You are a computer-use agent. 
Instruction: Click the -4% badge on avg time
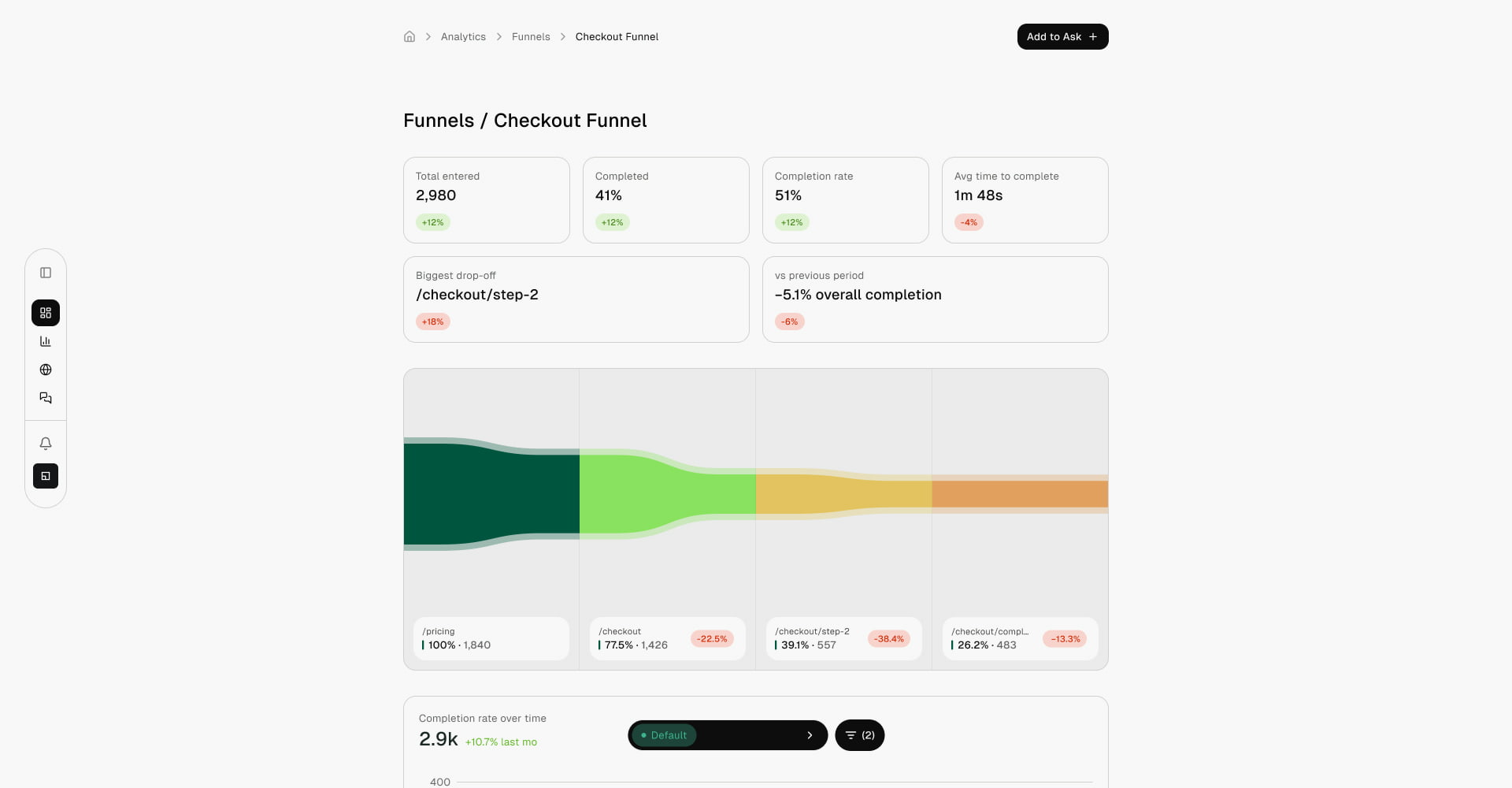(969, 222)
